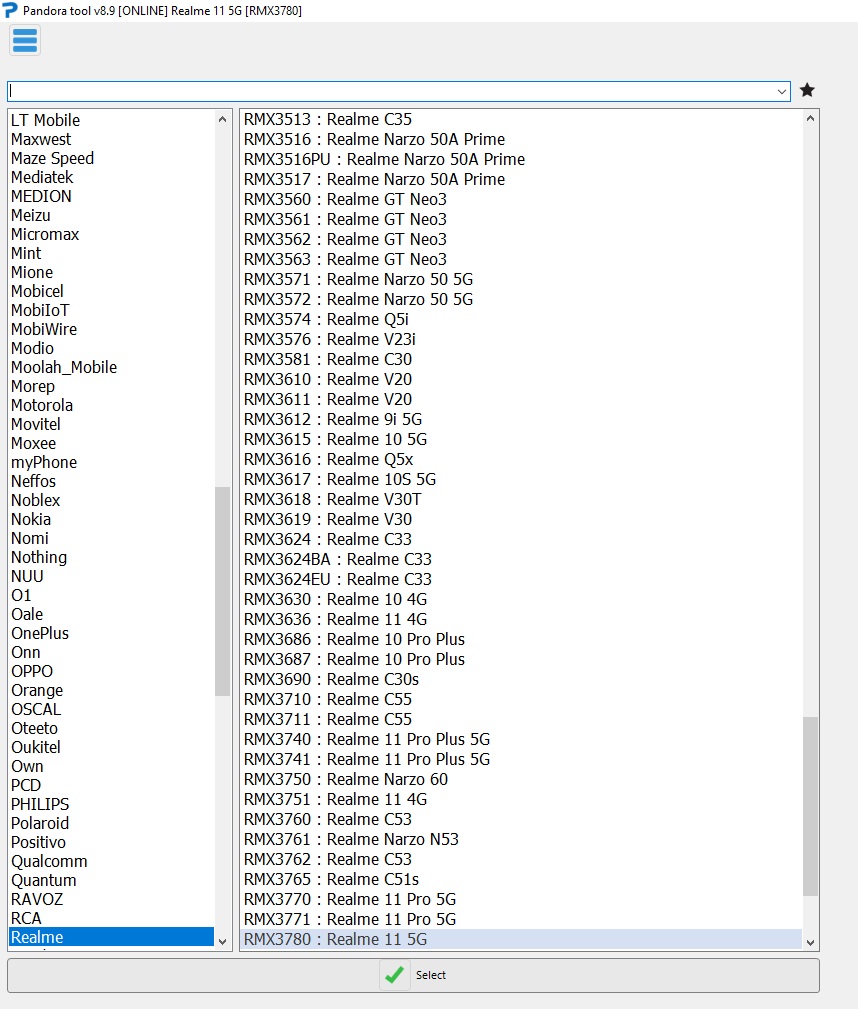Select Motorola brand
858x1009 pixels.
tap(42, 405)
